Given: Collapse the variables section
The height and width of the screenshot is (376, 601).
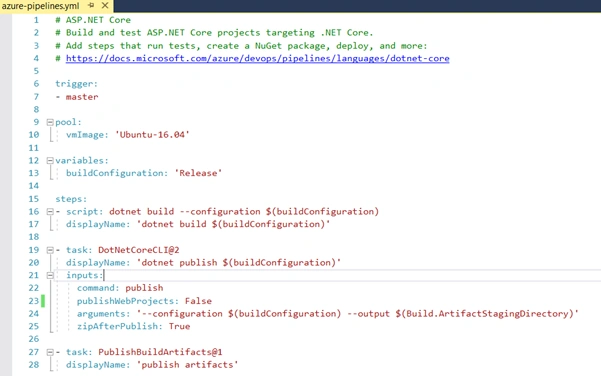Looking at the screenshot, I should 50,161.
